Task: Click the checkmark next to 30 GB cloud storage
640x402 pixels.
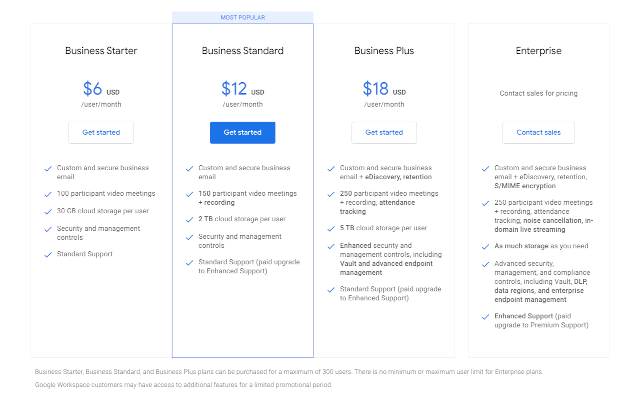Action: [x=49, y=210]
